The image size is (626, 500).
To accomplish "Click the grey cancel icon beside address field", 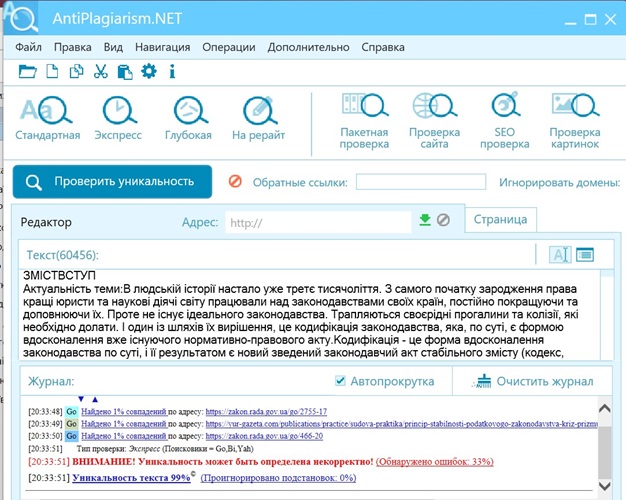I will (443, 220).
